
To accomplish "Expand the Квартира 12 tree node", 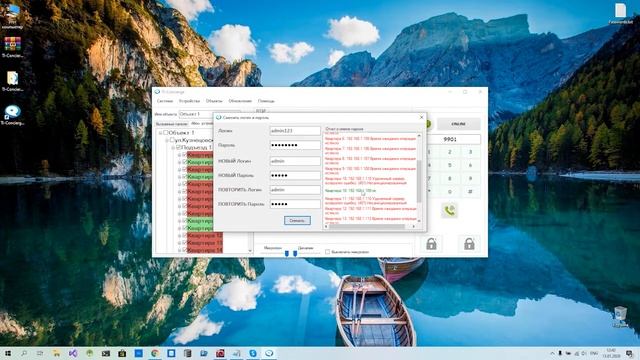I will 179,236.
